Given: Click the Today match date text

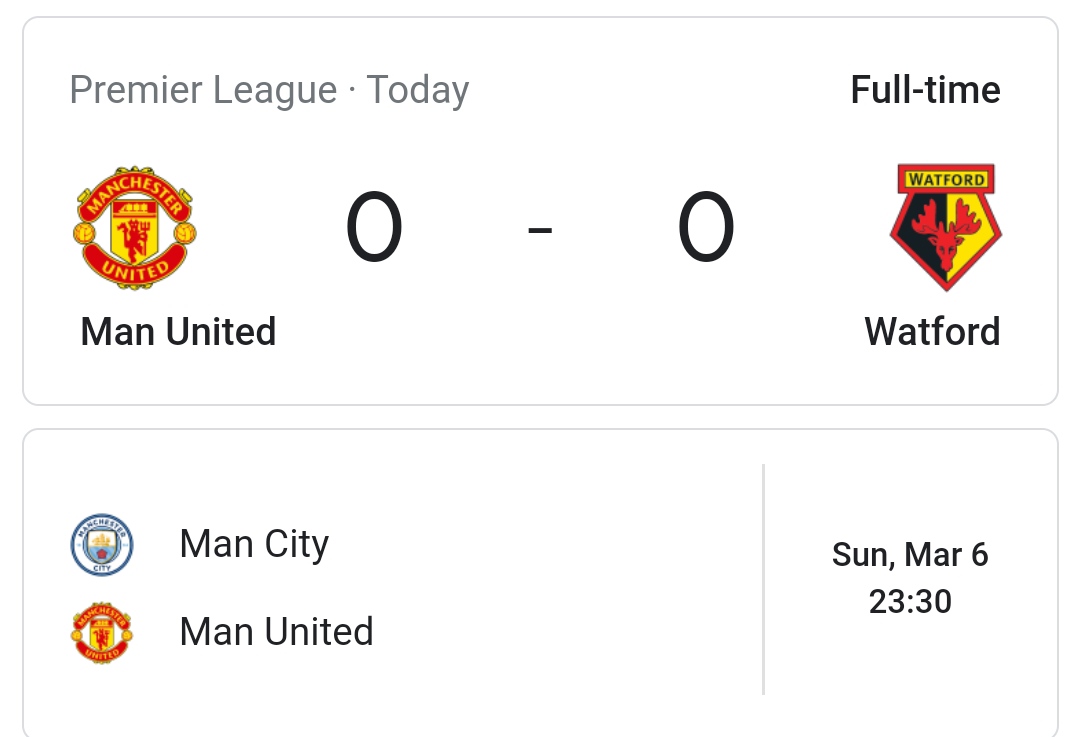Looking at the screenshot, I should (x=418, y=90).
